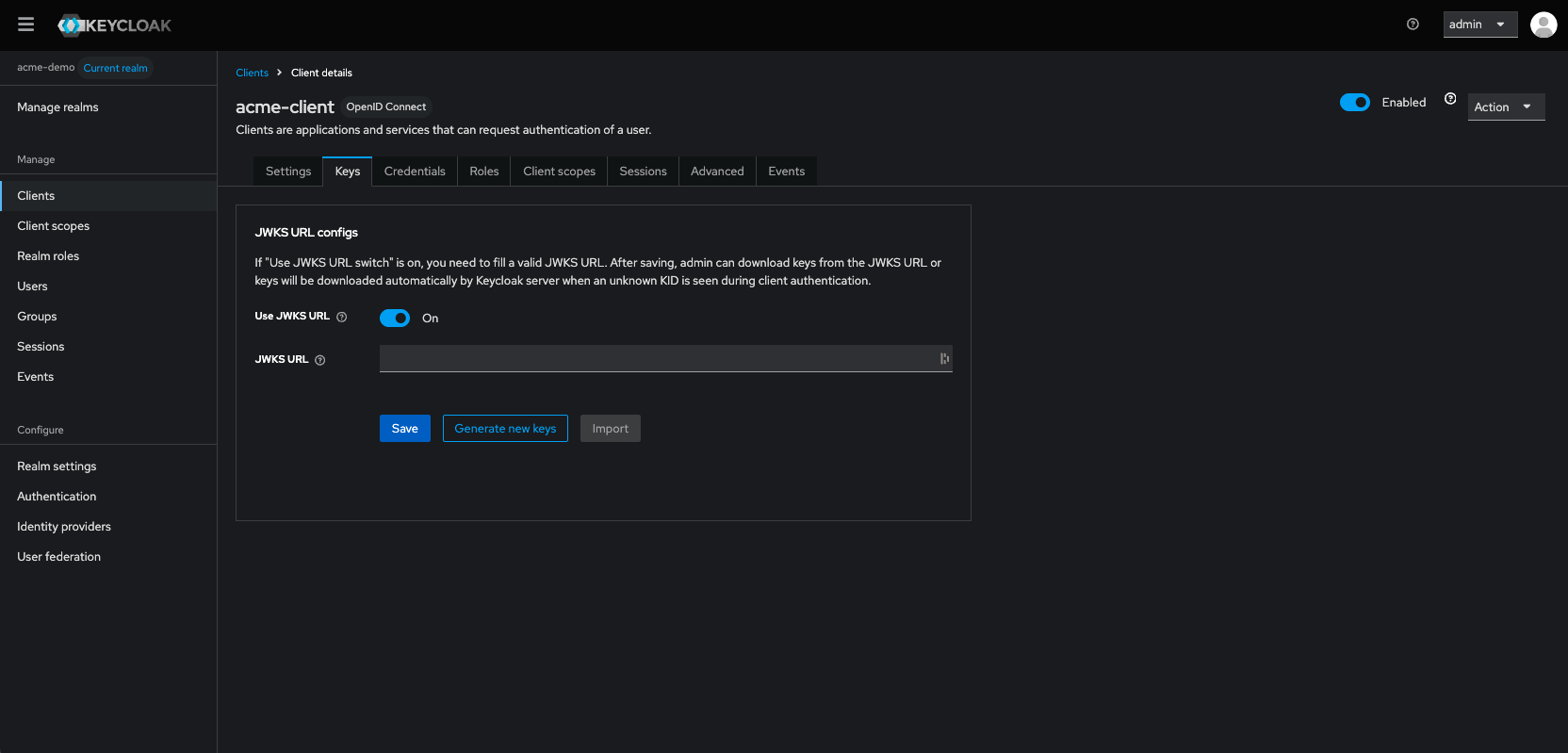Turn off the Use JWKS URL switch

[395, 318]
